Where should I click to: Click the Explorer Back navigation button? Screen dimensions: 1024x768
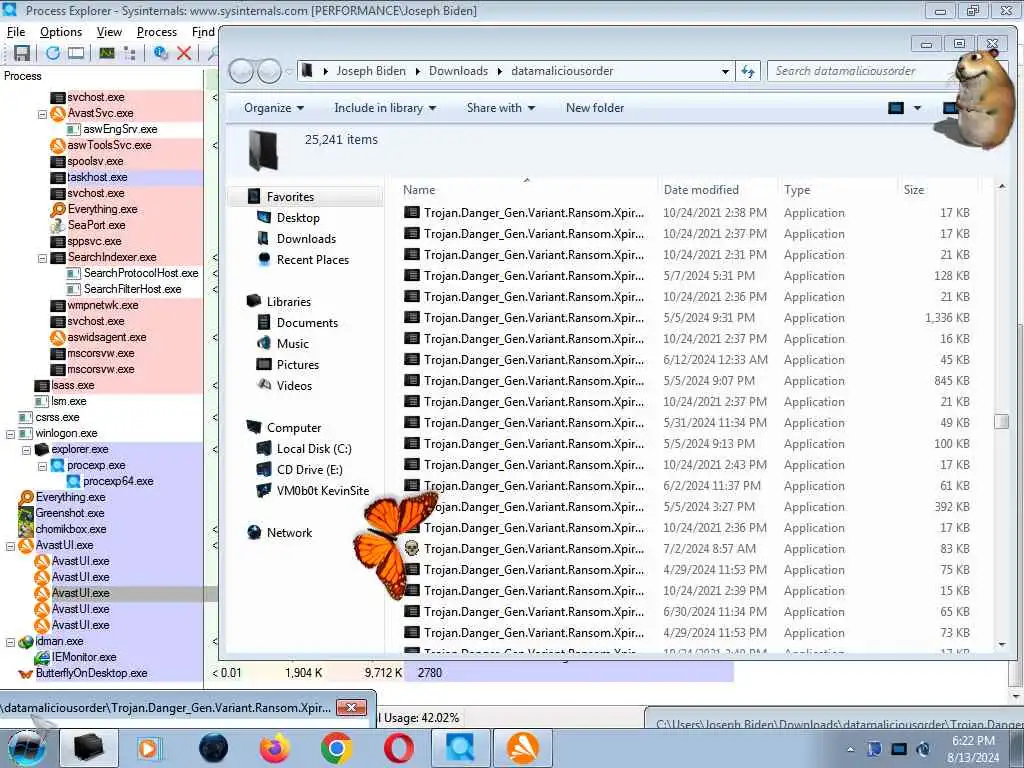tap(241, 71)
